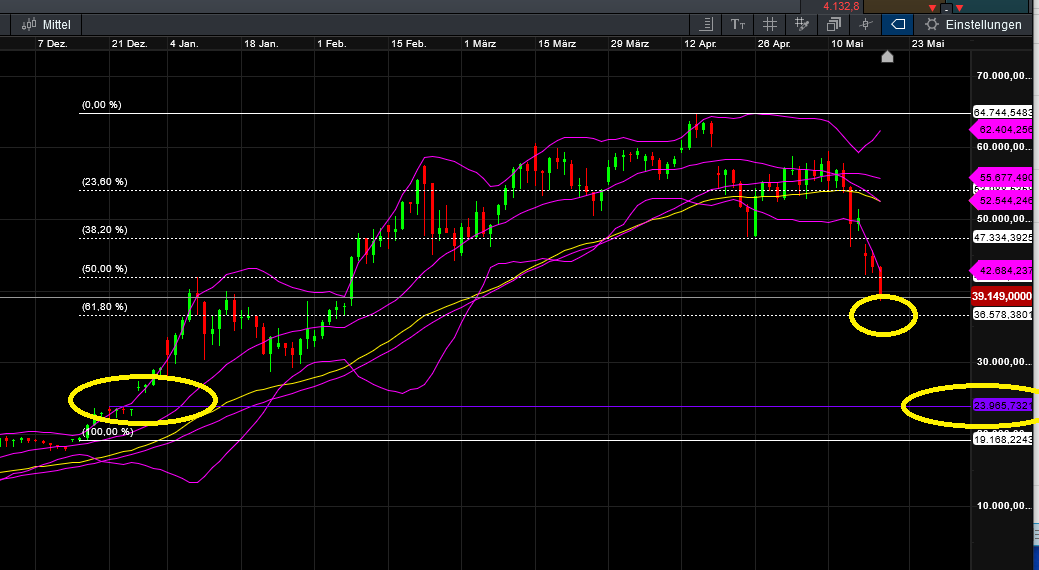
Task: Toggle the candlestick crosshair icon
Action: point(865,25)
